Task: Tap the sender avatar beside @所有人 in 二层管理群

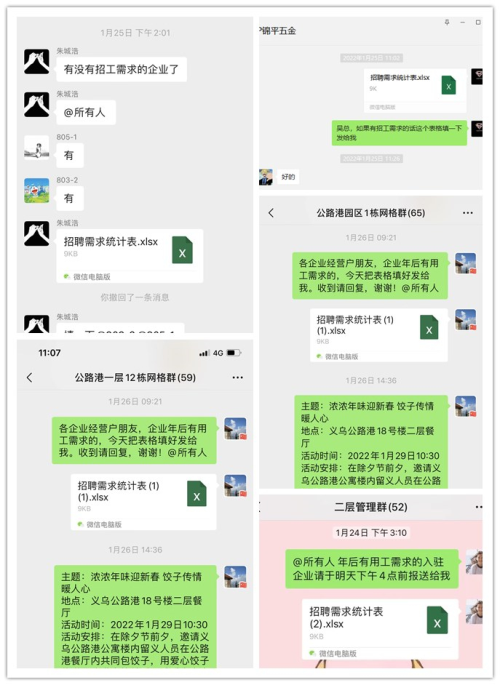Action: point(474,562)
